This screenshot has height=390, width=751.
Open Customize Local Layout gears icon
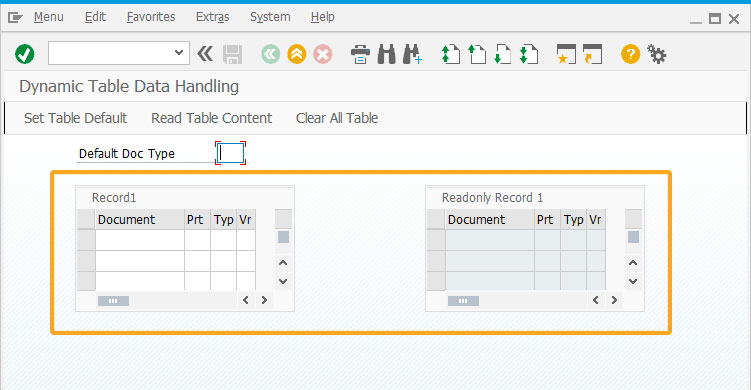tap(657, 54)
